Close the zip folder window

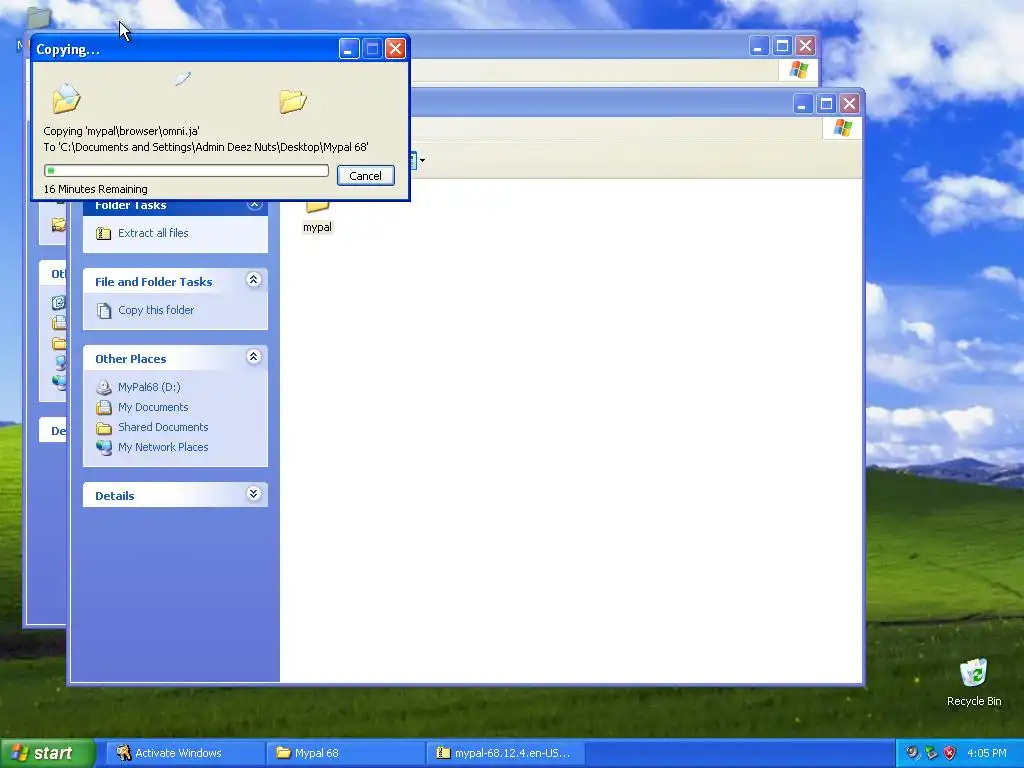point(849,103)
